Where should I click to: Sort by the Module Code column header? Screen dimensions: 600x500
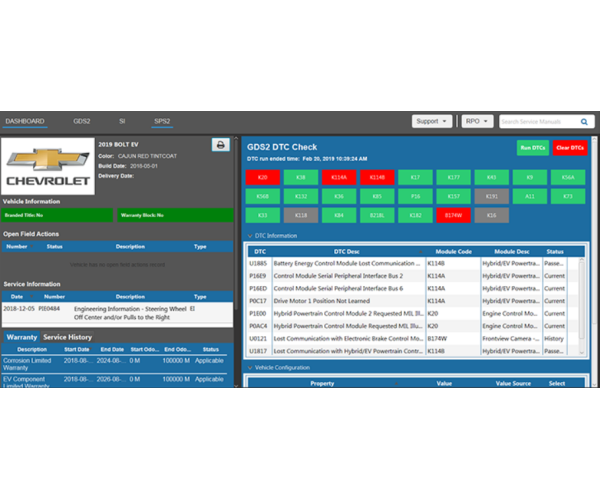[x=453, y=252]
